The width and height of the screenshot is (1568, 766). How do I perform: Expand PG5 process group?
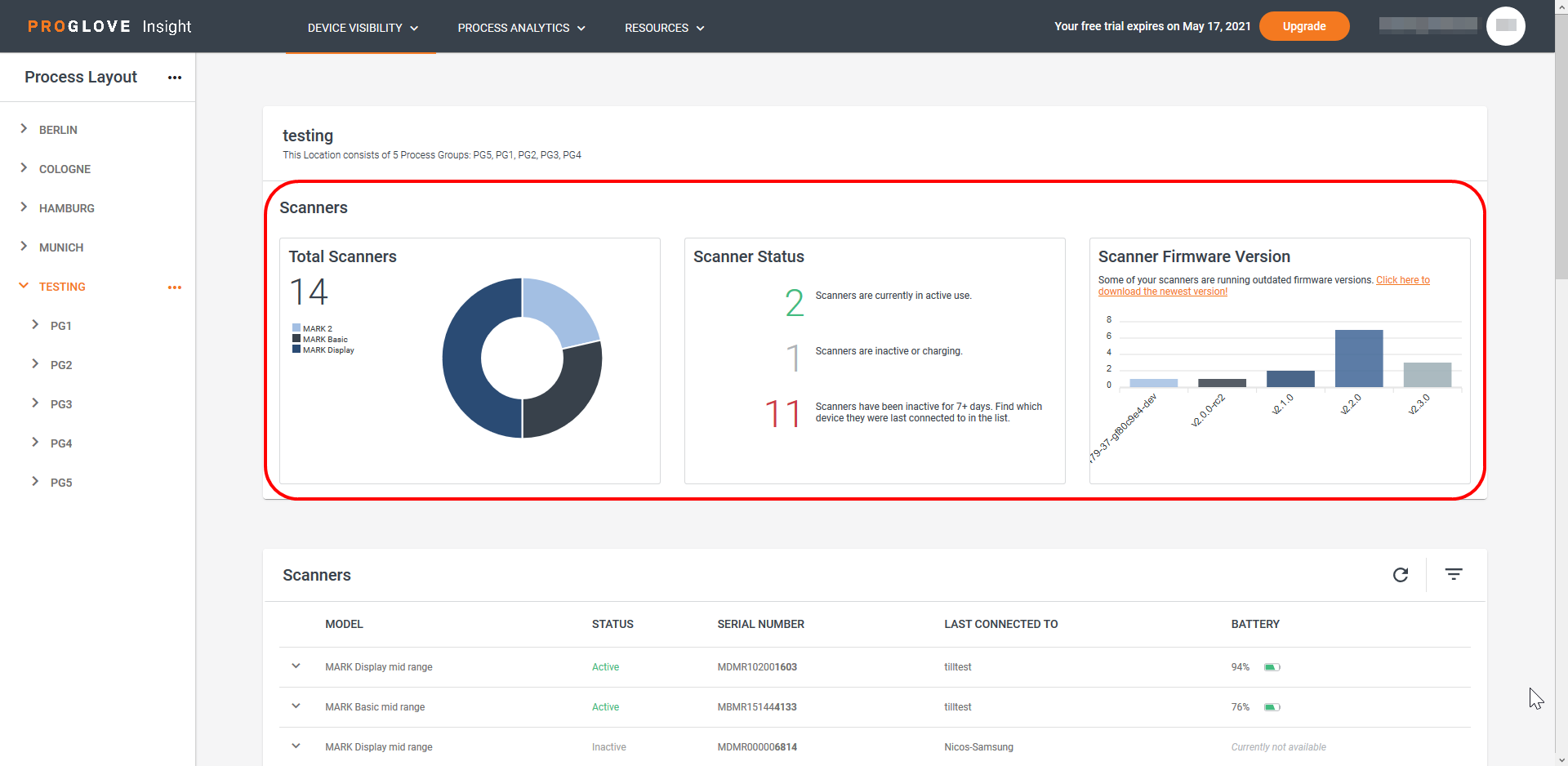[35, 482]
